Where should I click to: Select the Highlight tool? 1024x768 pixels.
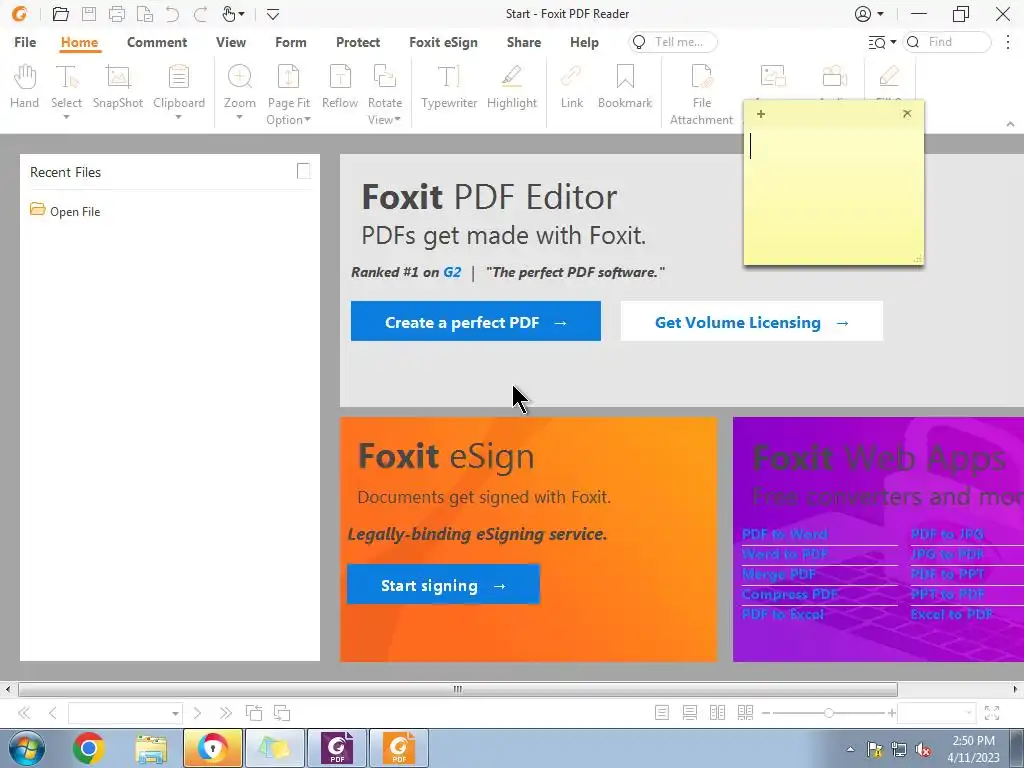(512, 86)
